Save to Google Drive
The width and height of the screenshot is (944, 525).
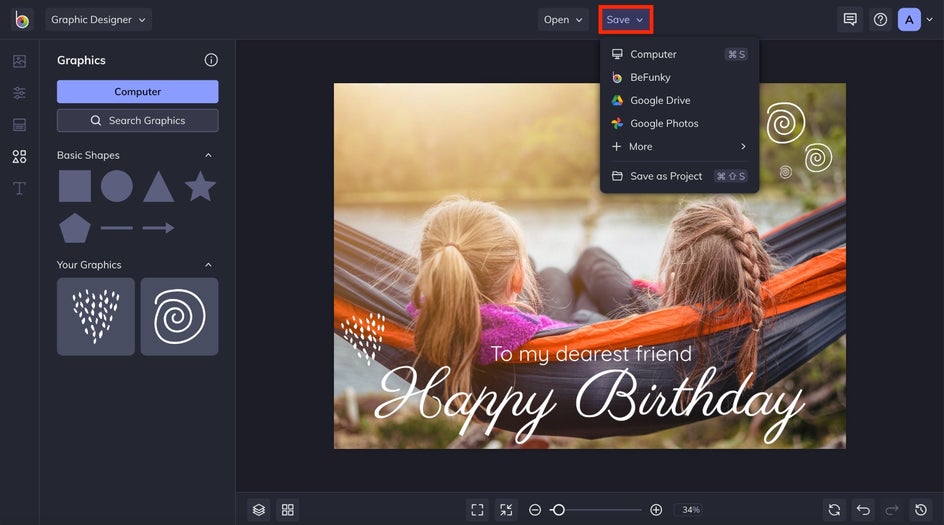(679, 101)
